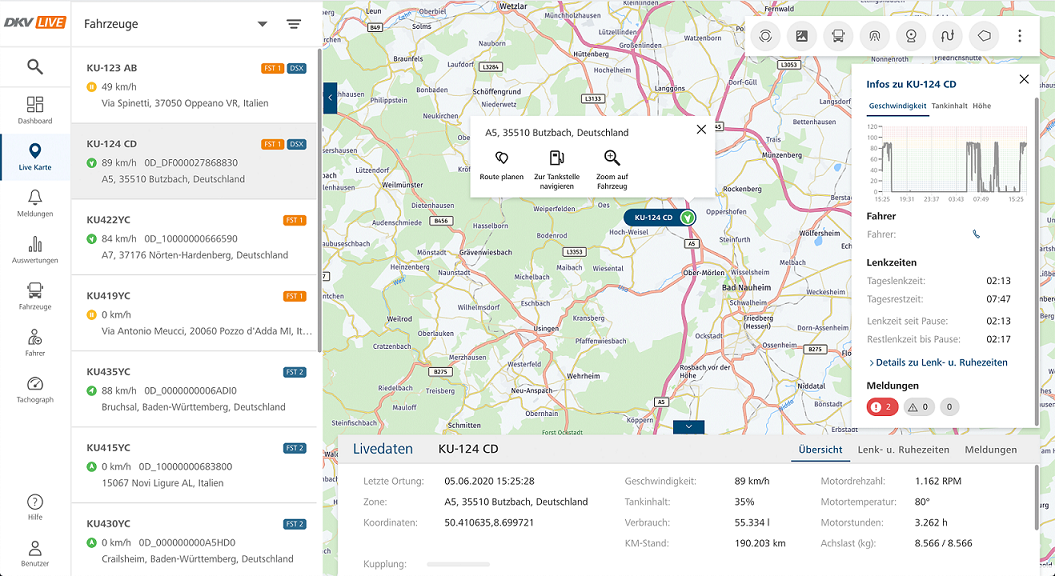This screenshot has width=1055, height=576.
Task: Click 'Zur Tankstelle navigieren' fuel icon
Action: pos(557,158)
